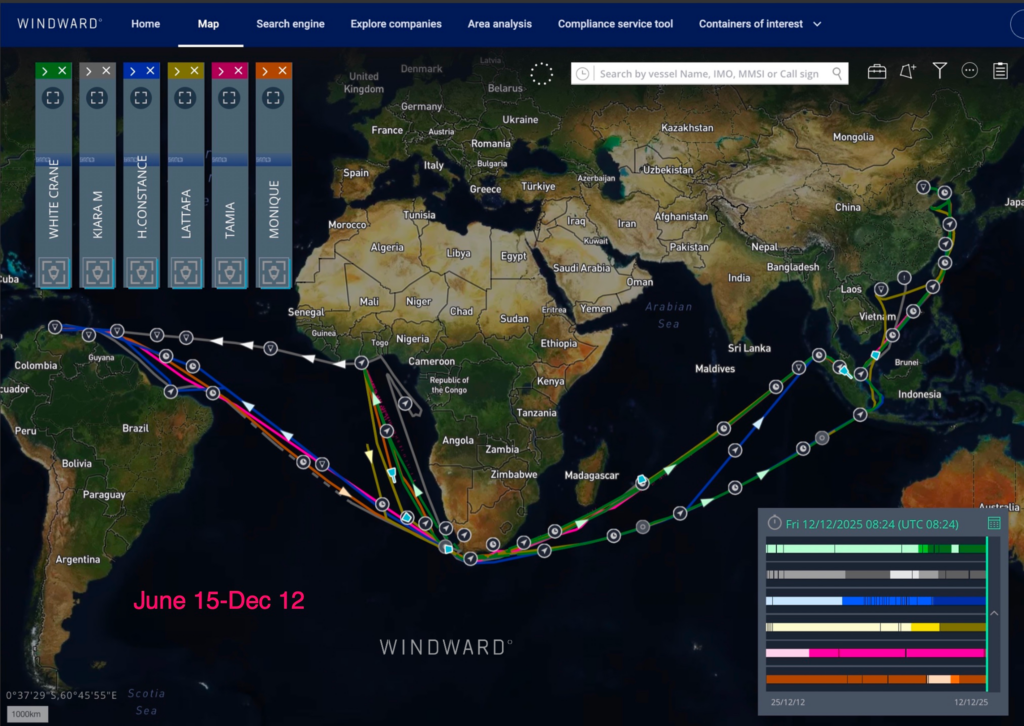Open the Area analysis menu
The width and height of the screenshot is (1024, 726).
(499, 23)
